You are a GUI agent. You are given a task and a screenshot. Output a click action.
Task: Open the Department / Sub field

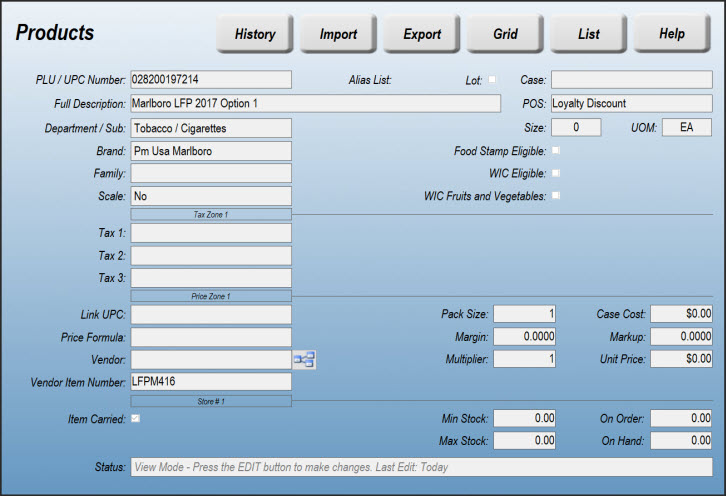[211, 128]
